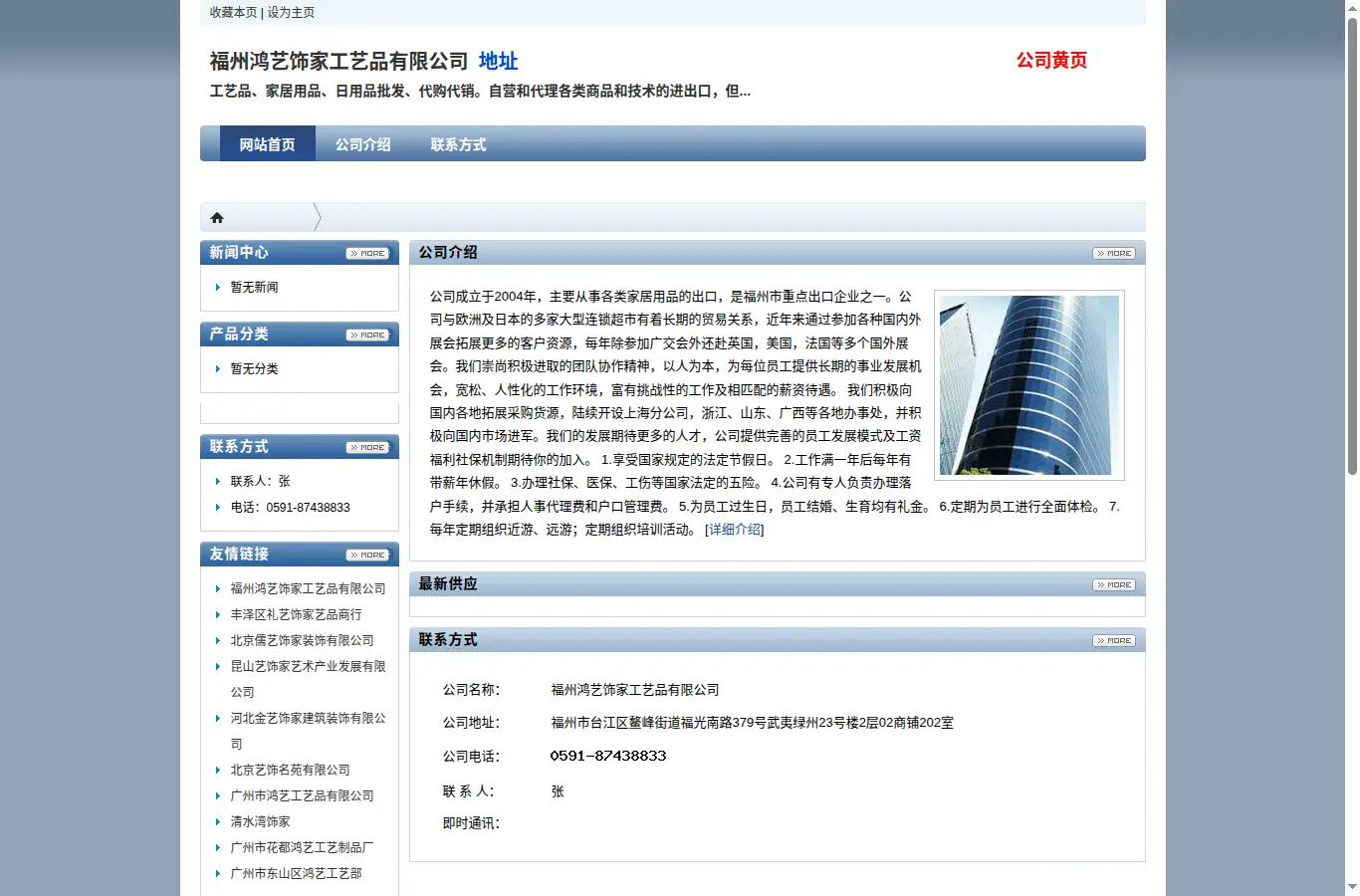Select the 联系方式 navigation tab

(459, 144)
